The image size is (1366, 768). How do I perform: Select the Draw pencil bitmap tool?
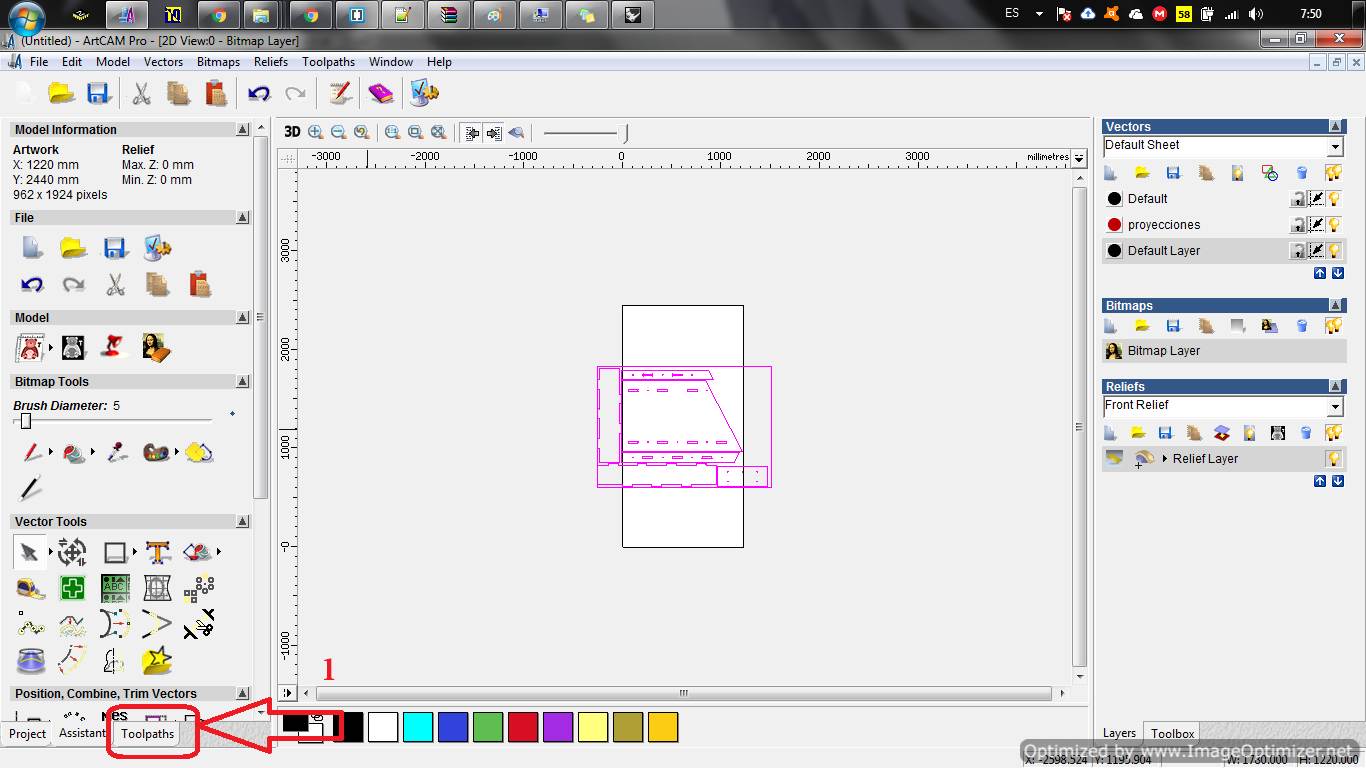click(31, 488)
